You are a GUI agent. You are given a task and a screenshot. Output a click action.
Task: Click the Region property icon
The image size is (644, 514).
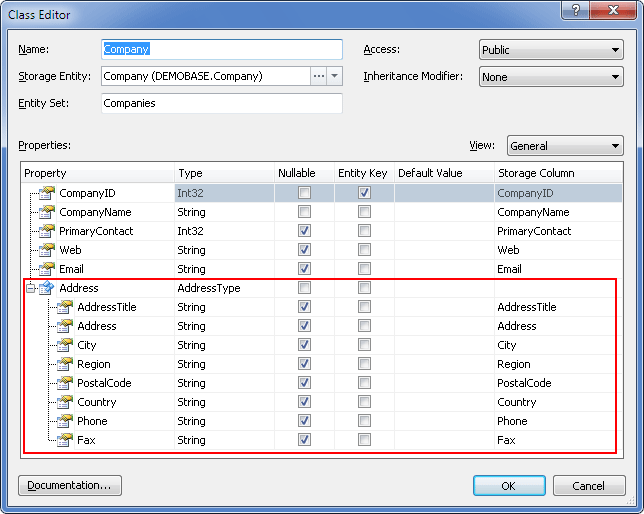tap(65, 364)
